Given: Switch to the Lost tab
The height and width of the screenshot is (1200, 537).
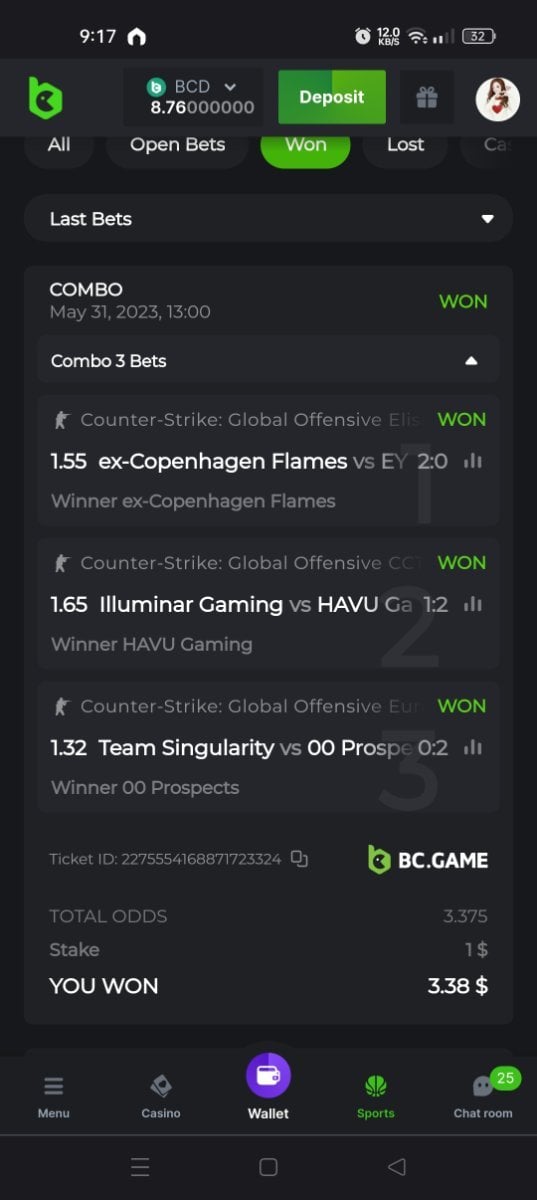Looking at the screenshot, I should 405,144.
